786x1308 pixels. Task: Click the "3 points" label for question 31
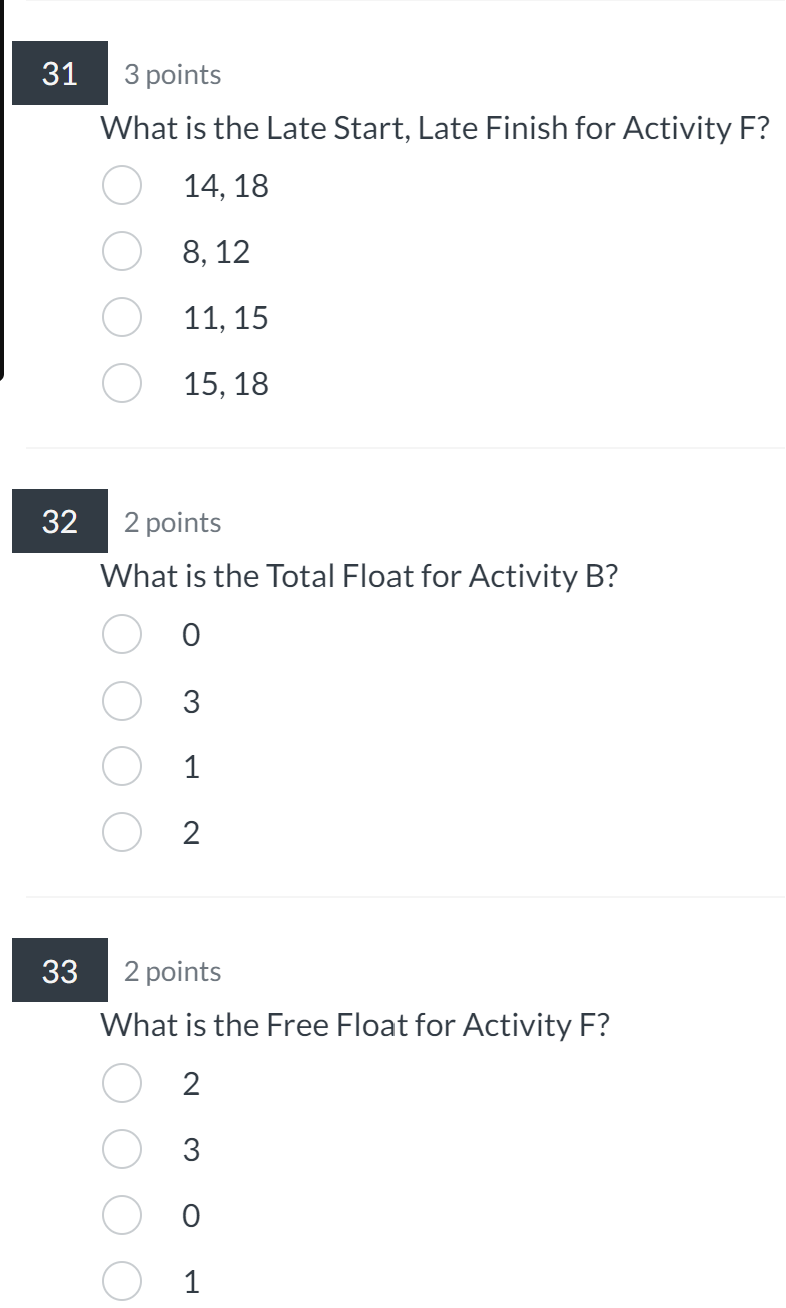tap(172, 73)
